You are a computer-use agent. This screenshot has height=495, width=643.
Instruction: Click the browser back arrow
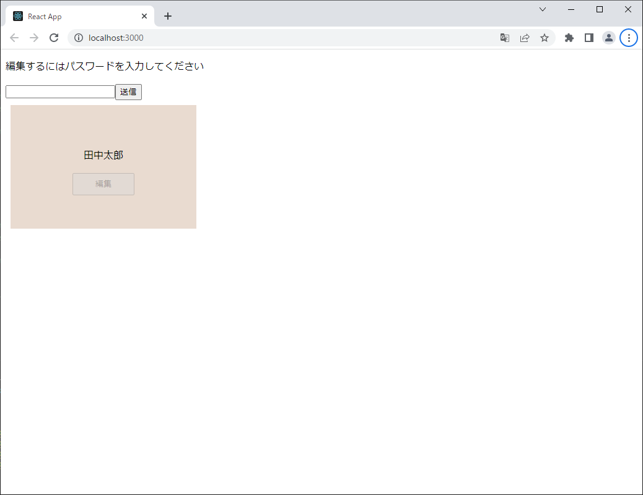14,38
